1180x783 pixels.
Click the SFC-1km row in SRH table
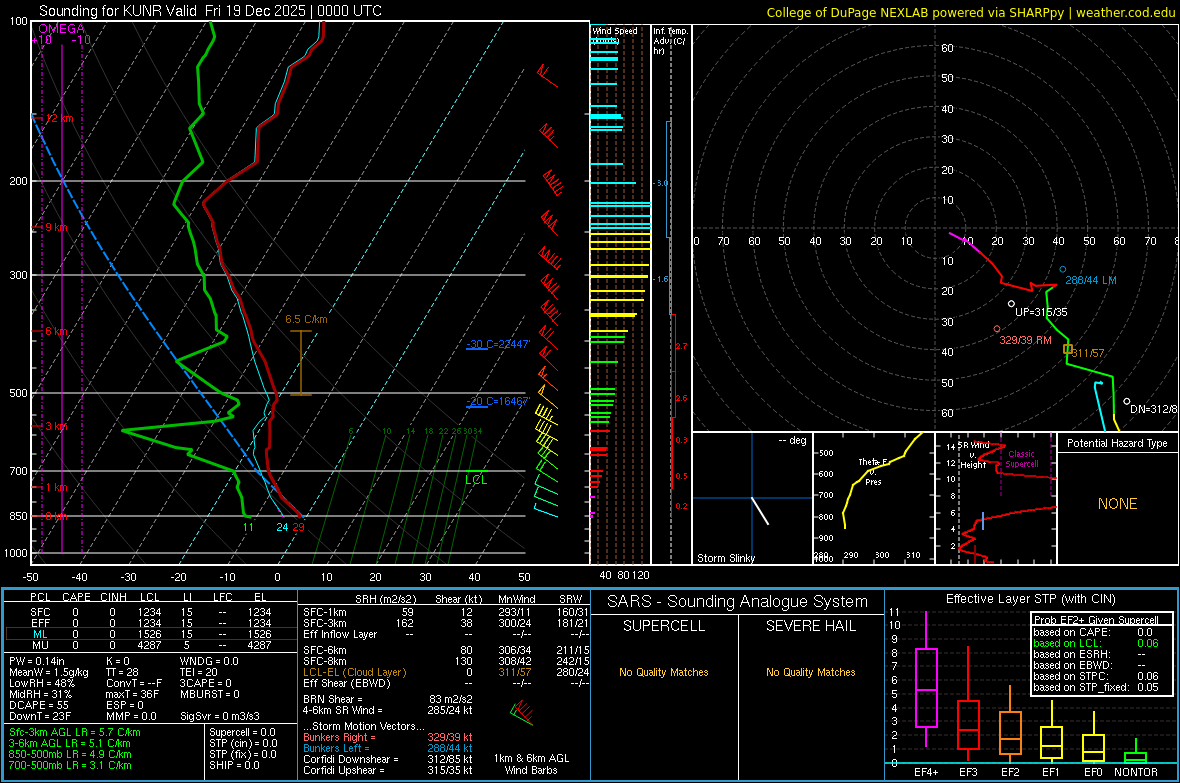click(446, 612)
